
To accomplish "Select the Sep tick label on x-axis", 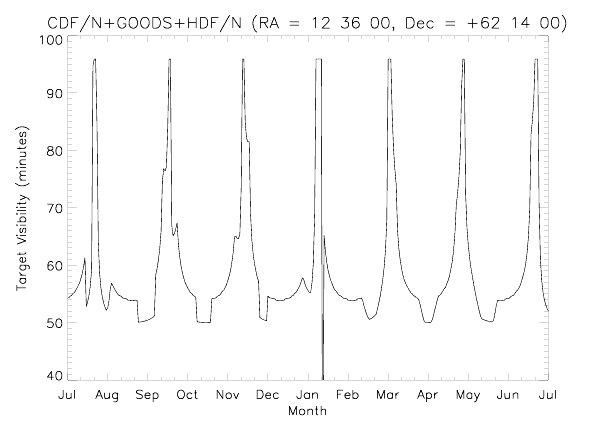I will pos(148,396).
